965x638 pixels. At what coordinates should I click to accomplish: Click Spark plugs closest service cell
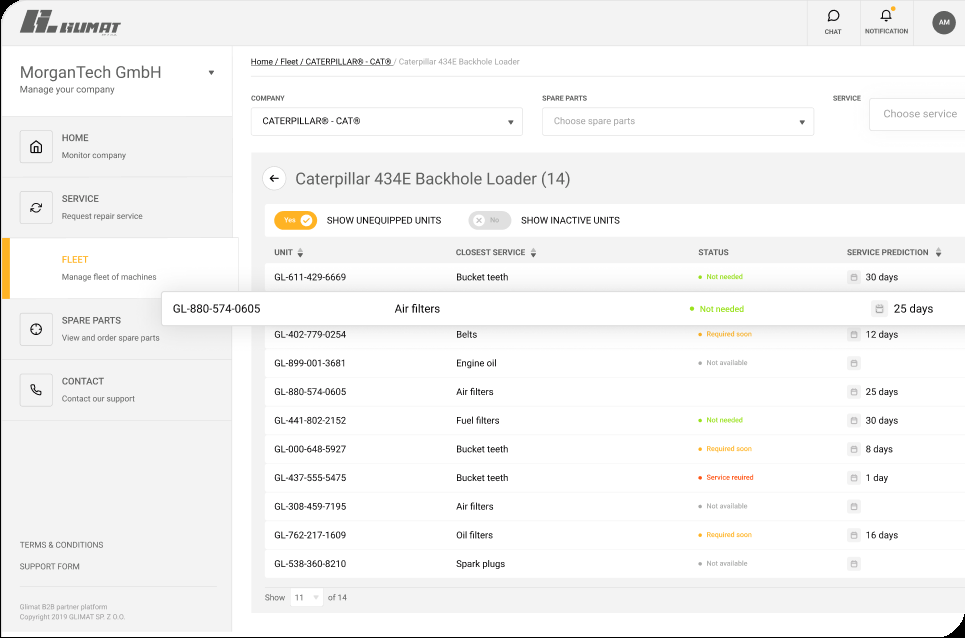tap(481, 564)
